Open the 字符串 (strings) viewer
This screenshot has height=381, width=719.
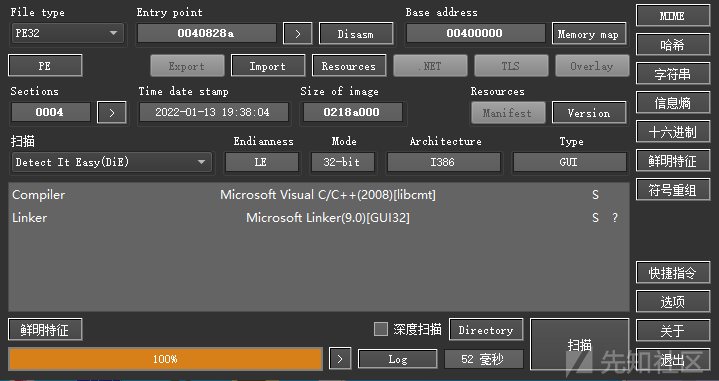(x=673, y=74)
